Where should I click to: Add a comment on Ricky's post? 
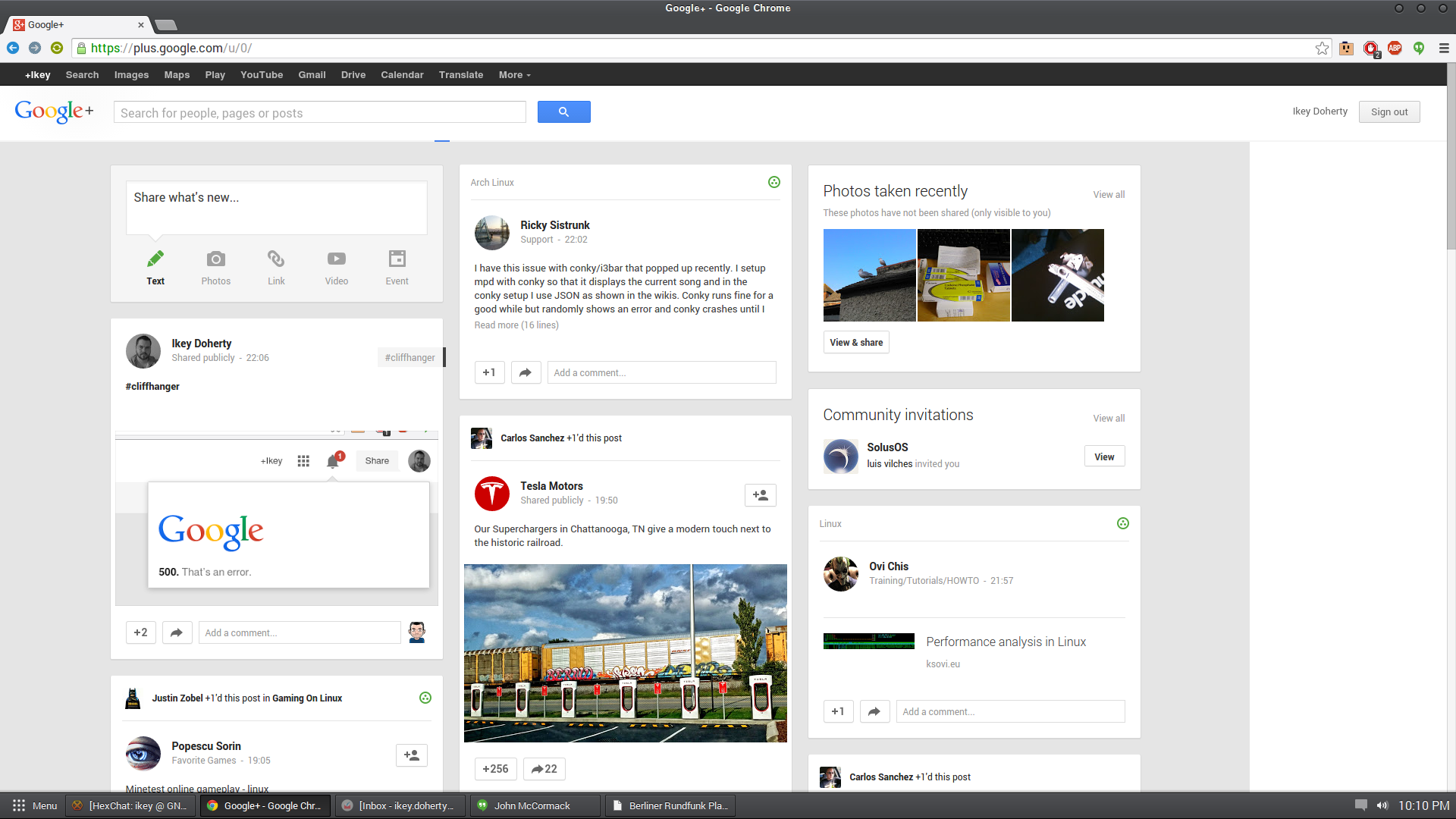662,372
